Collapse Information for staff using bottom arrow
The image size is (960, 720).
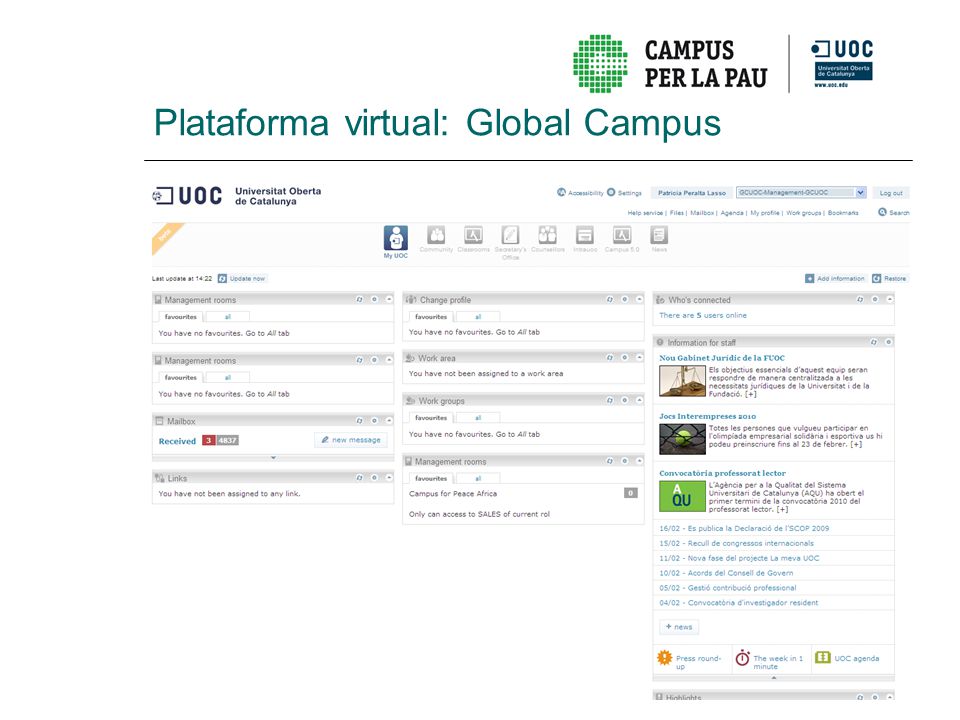click(x=774, y=678)
